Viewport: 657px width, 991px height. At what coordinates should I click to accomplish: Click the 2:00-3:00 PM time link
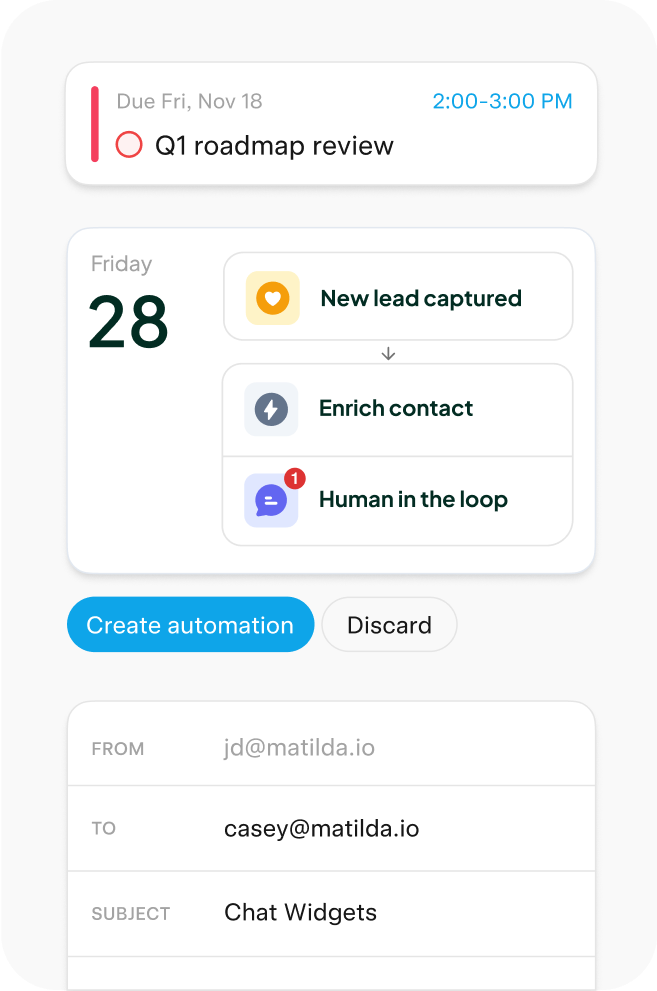(x=502, y=101)
